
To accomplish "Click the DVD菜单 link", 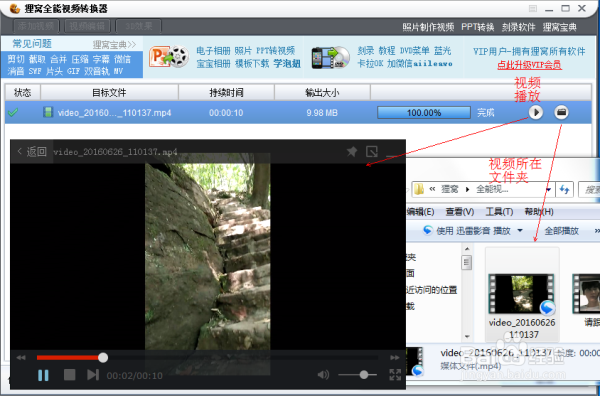I will tap(415, 51).
